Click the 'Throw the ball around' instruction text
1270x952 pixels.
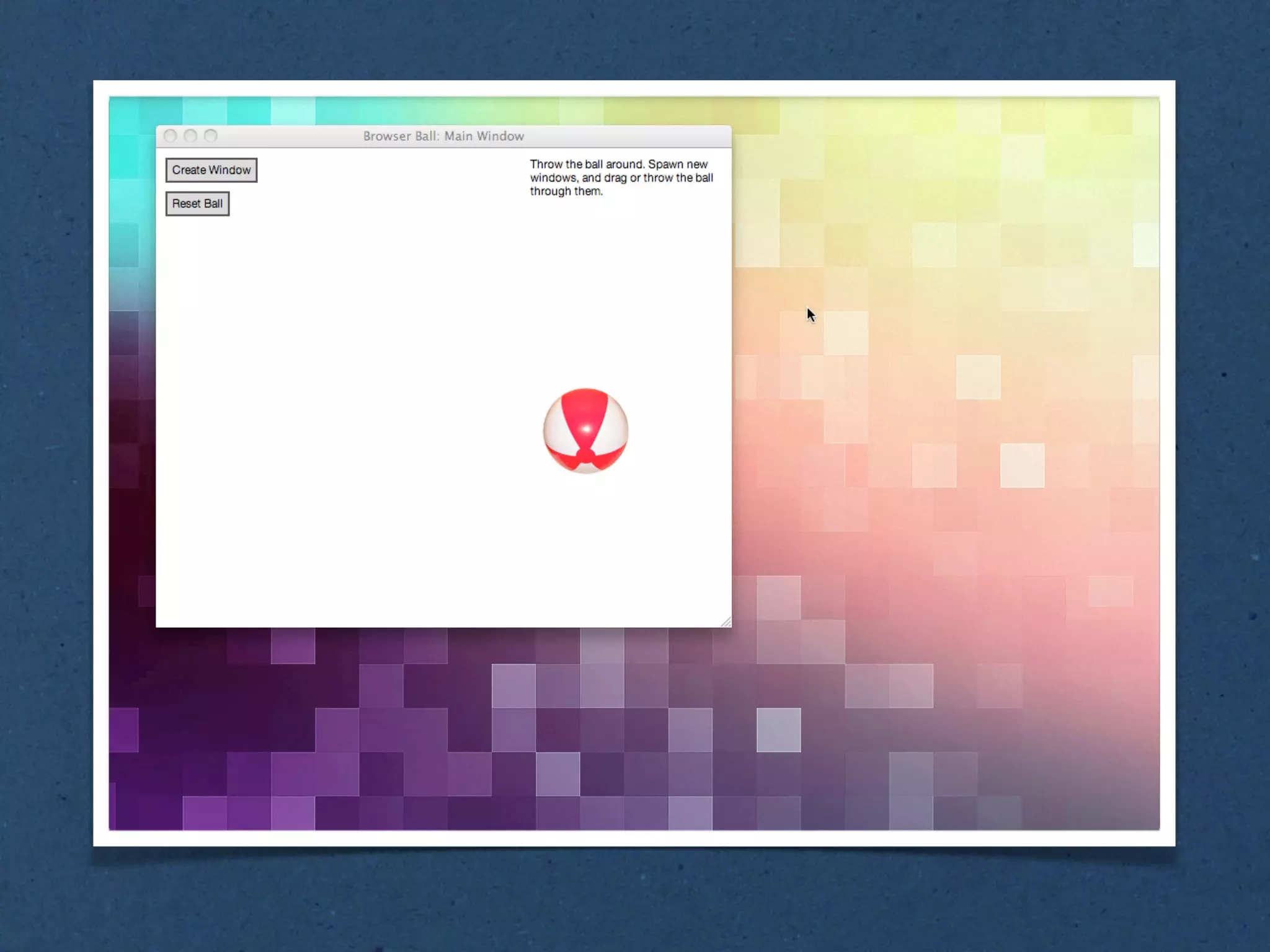click(x=587, y=164)
